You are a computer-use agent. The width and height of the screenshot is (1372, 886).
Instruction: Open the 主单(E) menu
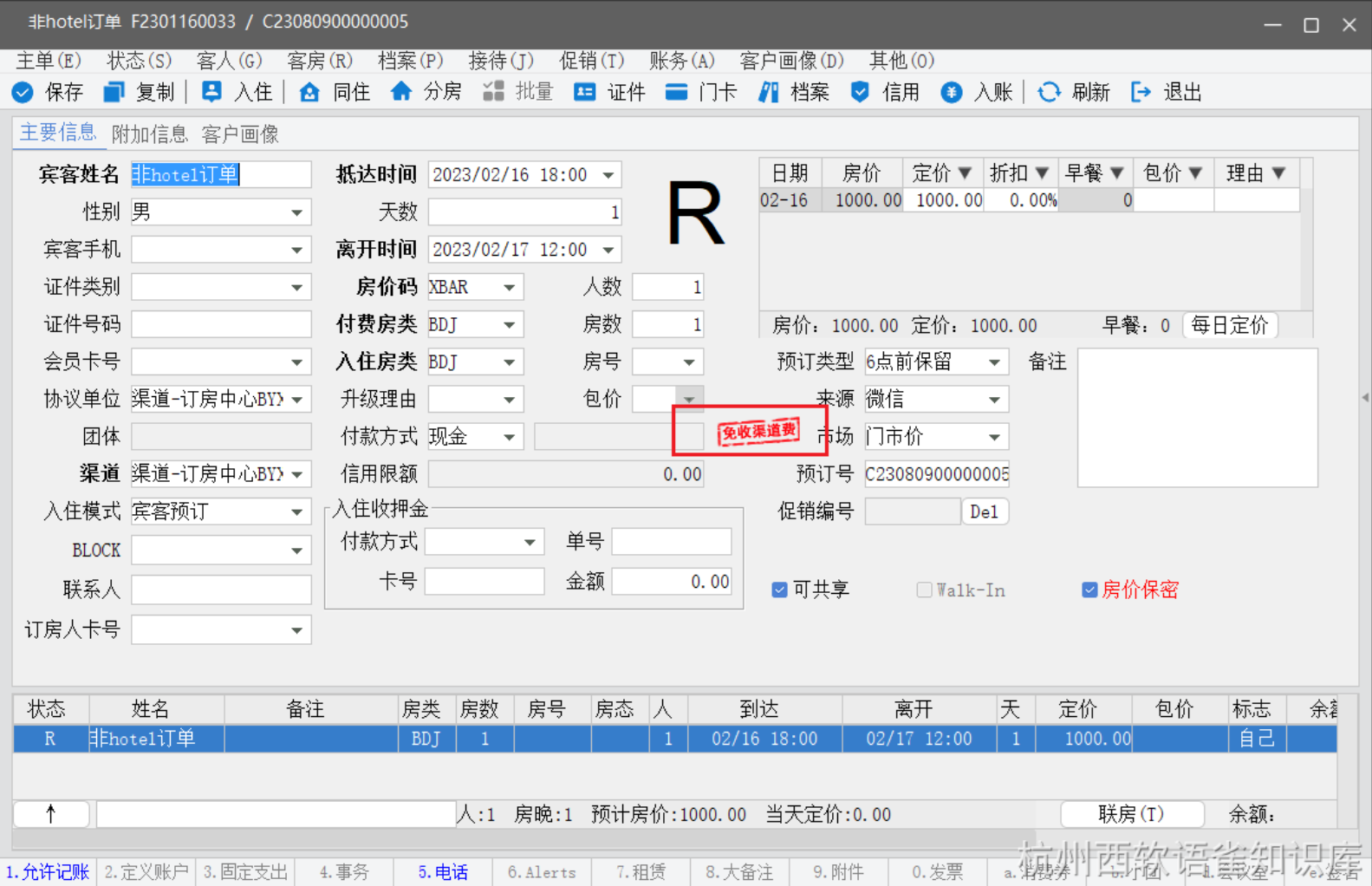tap(49, 61)
